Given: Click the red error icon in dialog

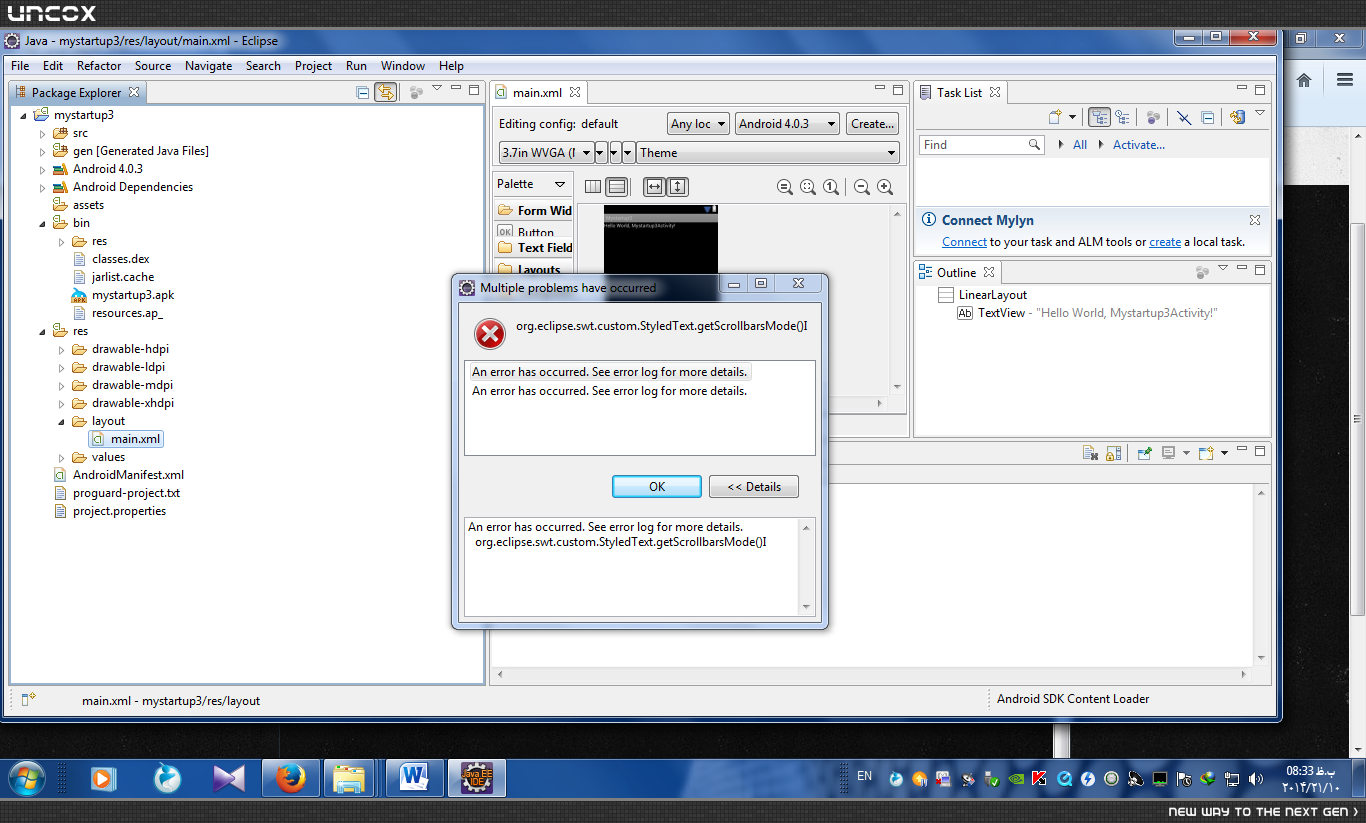Looking at the screenshot, I should 490,334.
